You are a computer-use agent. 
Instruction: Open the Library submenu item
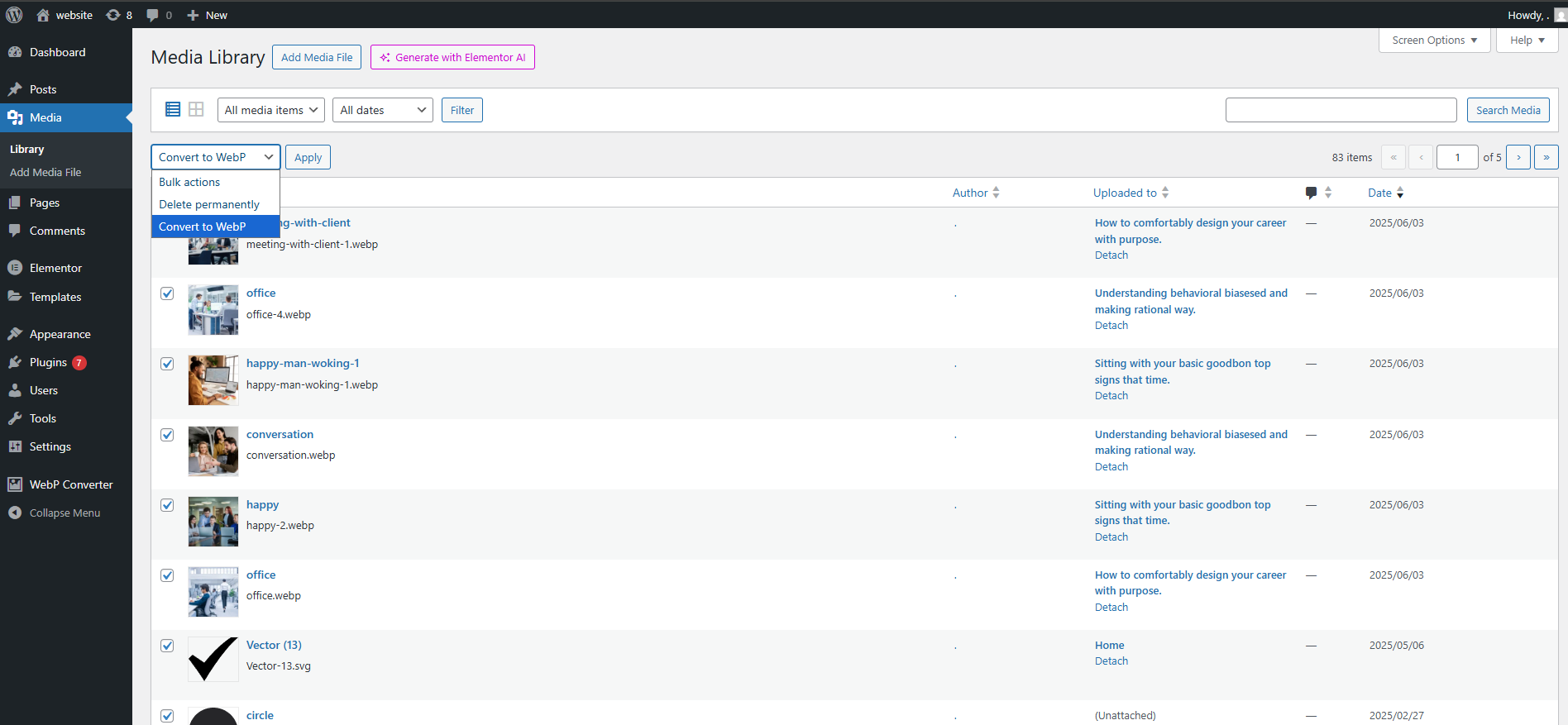26,149
